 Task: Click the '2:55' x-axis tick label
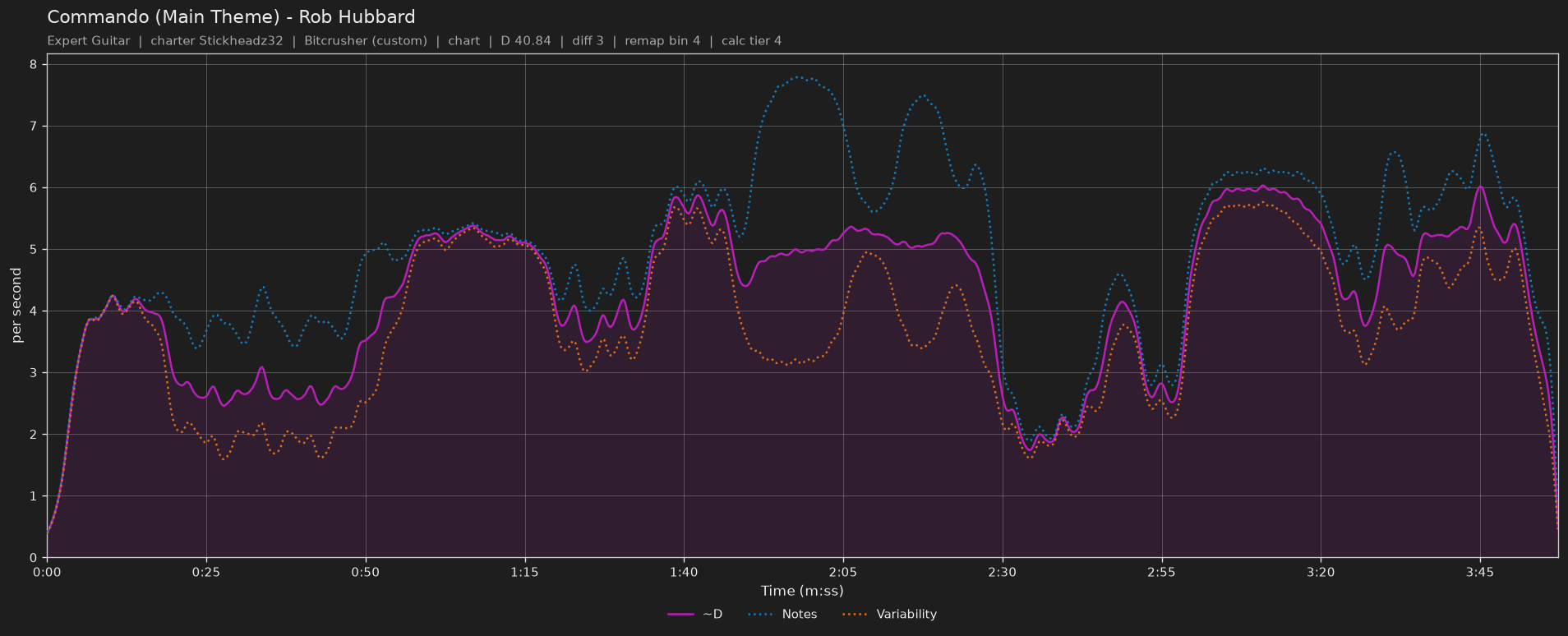[1161, 572]
